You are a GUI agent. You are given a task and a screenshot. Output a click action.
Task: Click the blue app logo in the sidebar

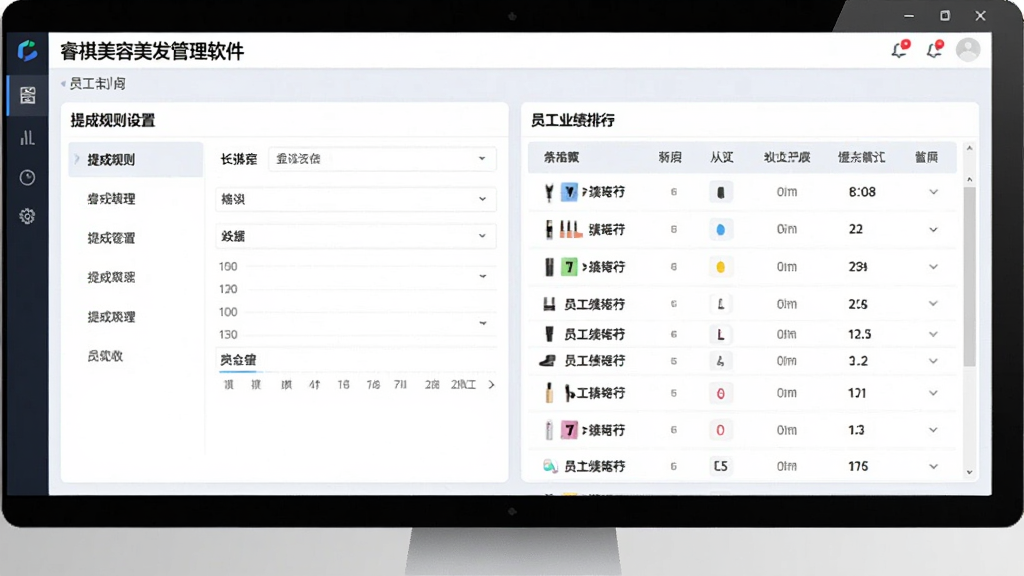(x=27, y=50)
